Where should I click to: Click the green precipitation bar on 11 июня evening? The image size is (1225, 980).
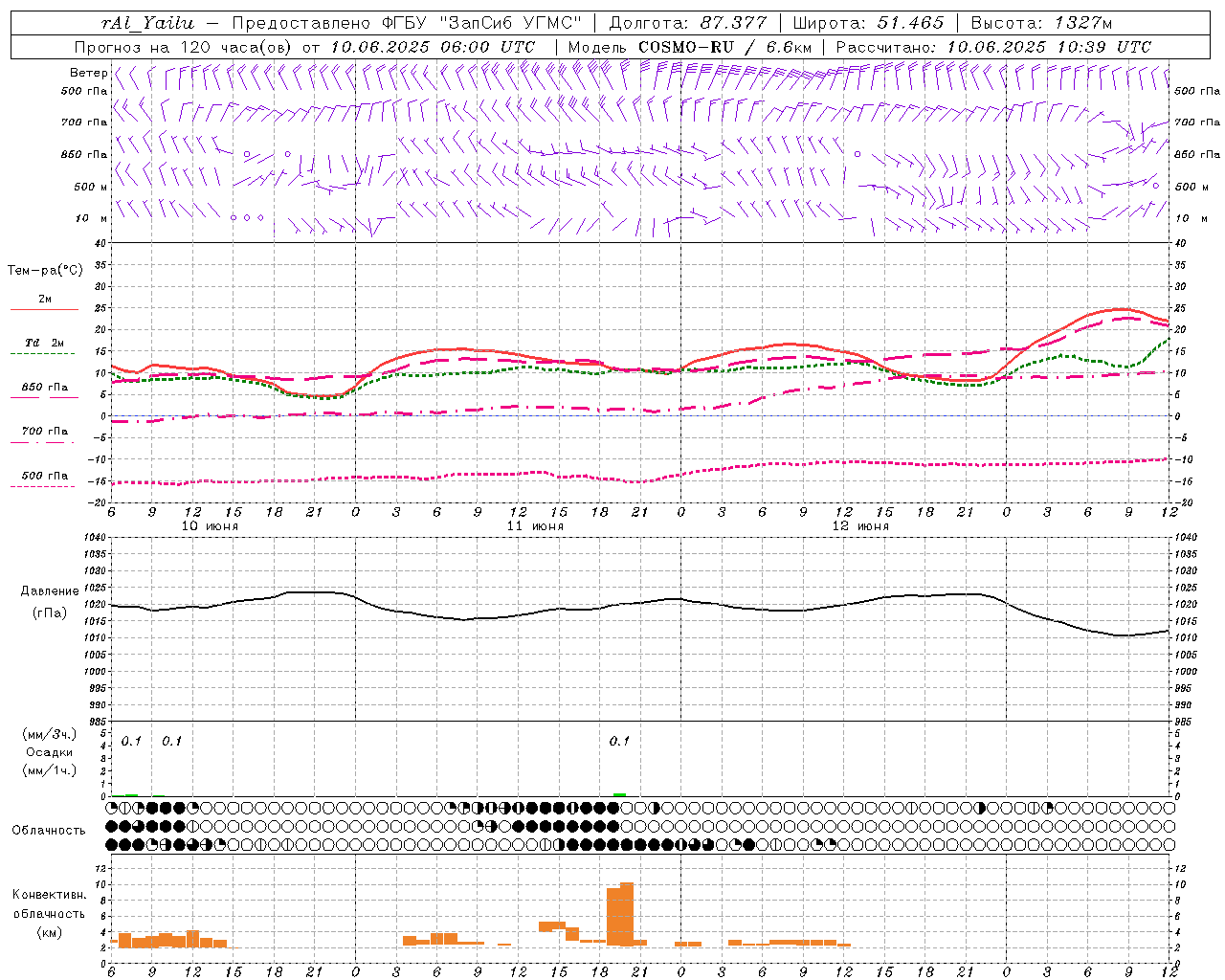tap(619, 794)
